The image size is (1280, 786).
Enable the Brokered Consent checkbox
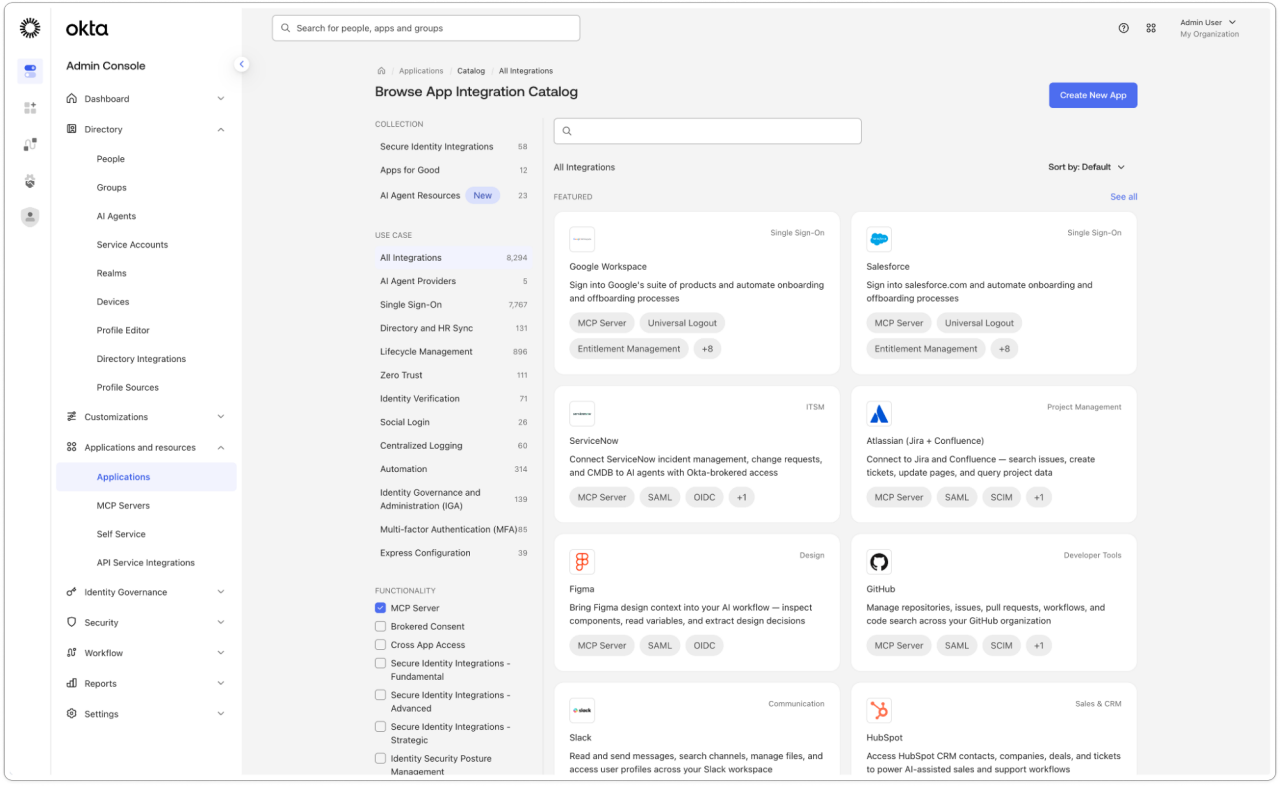click(x=380, y=626)
